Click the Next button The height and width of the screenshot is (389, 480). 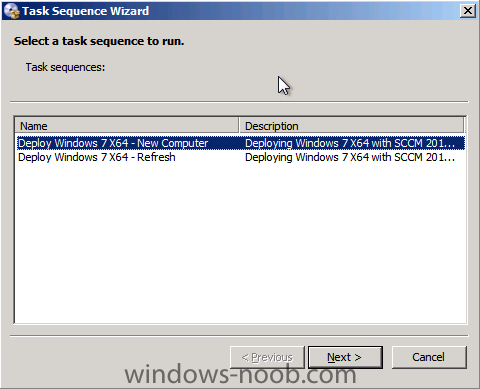pos(345,357)
